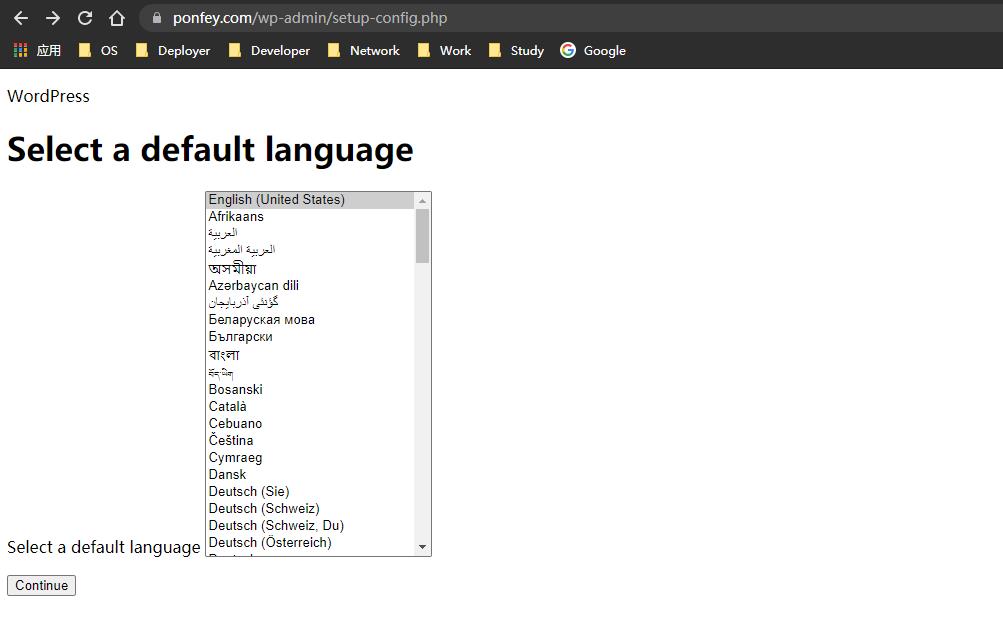Open the Google bookmark
The width and height of the screenshot is (1003, 620).
[x=593, y=51]
